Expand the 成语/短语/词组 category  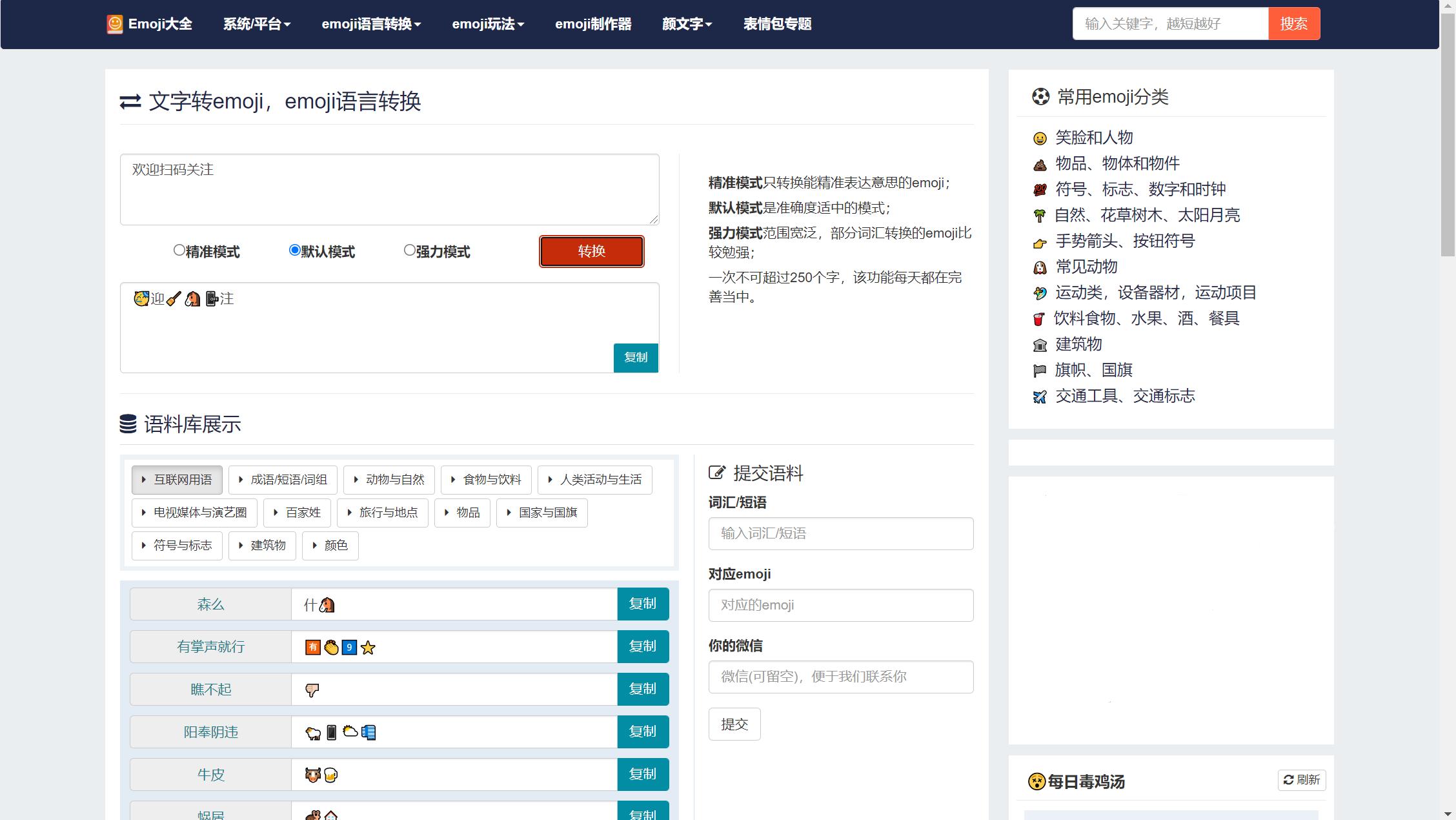(282, 480)
